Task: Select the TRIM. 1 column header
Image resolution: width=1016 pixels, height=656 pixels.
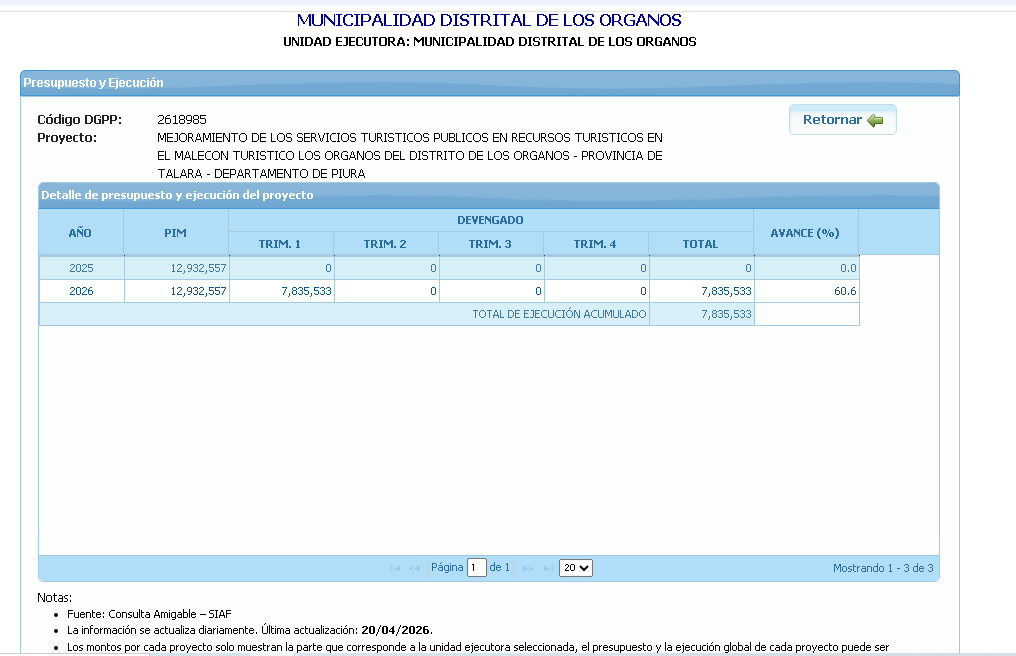Action: 280,244
